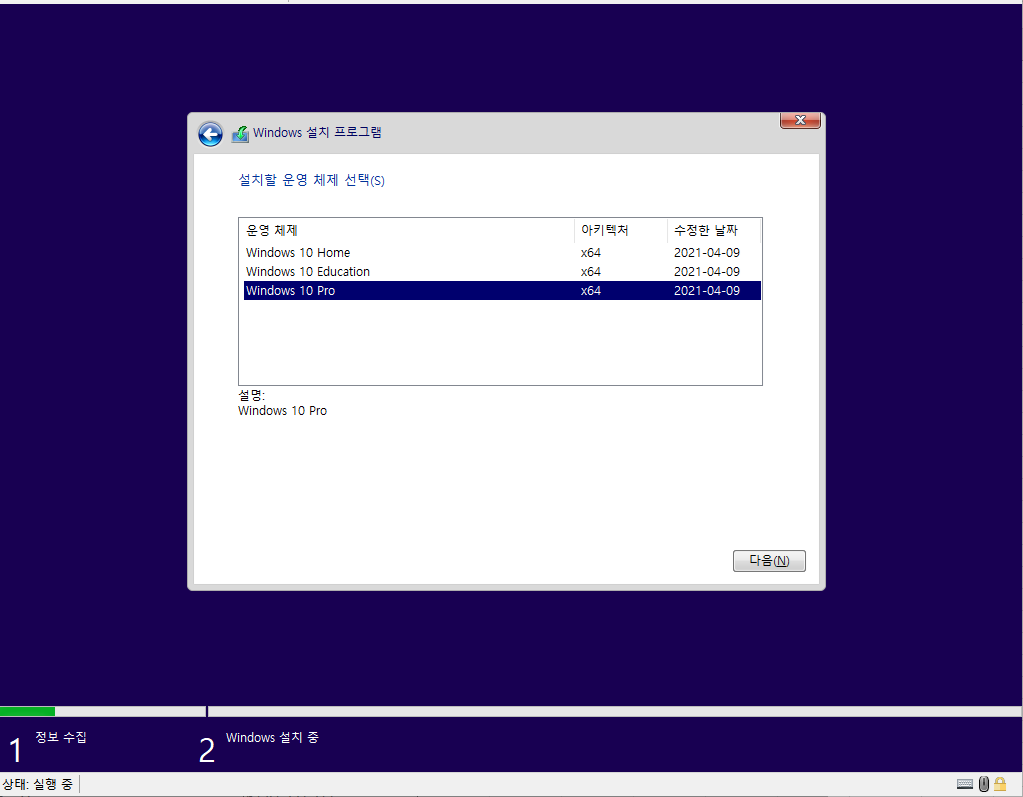
Task: Click the x64 cell for Windows 10 Home
Action: coord(590,252)
